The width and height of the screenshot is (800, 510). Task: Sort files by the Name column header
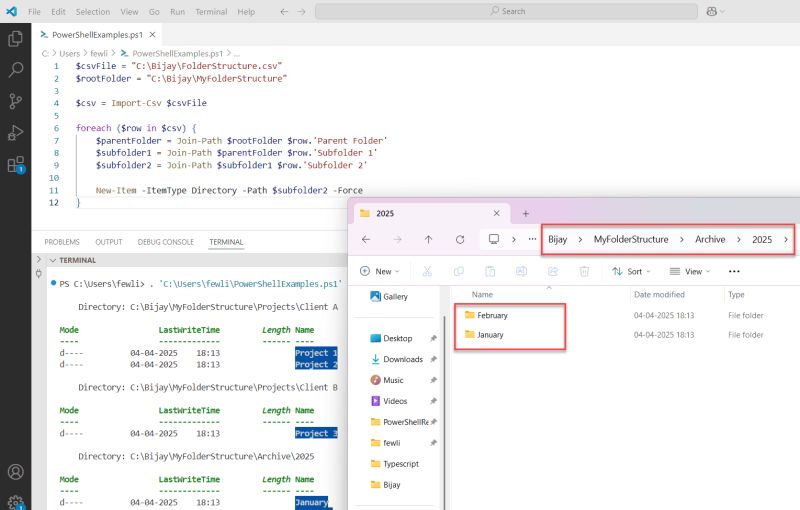[x=482, y=294]
